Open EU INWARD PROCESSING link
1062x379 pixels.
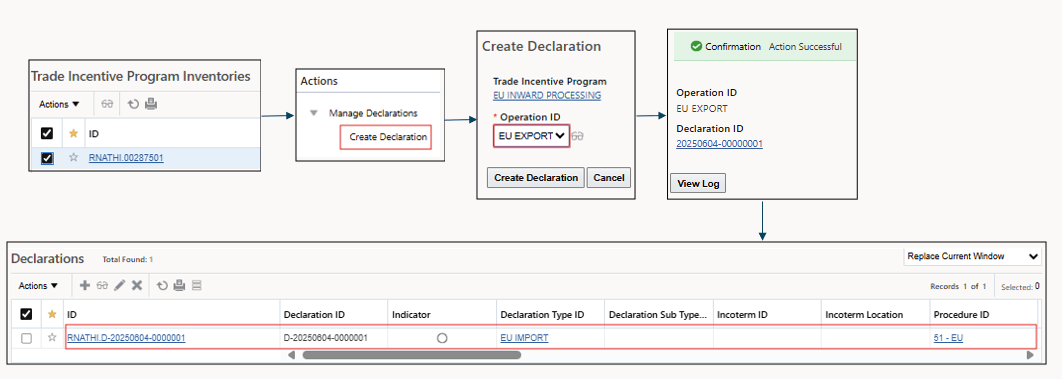coord(547,95)
